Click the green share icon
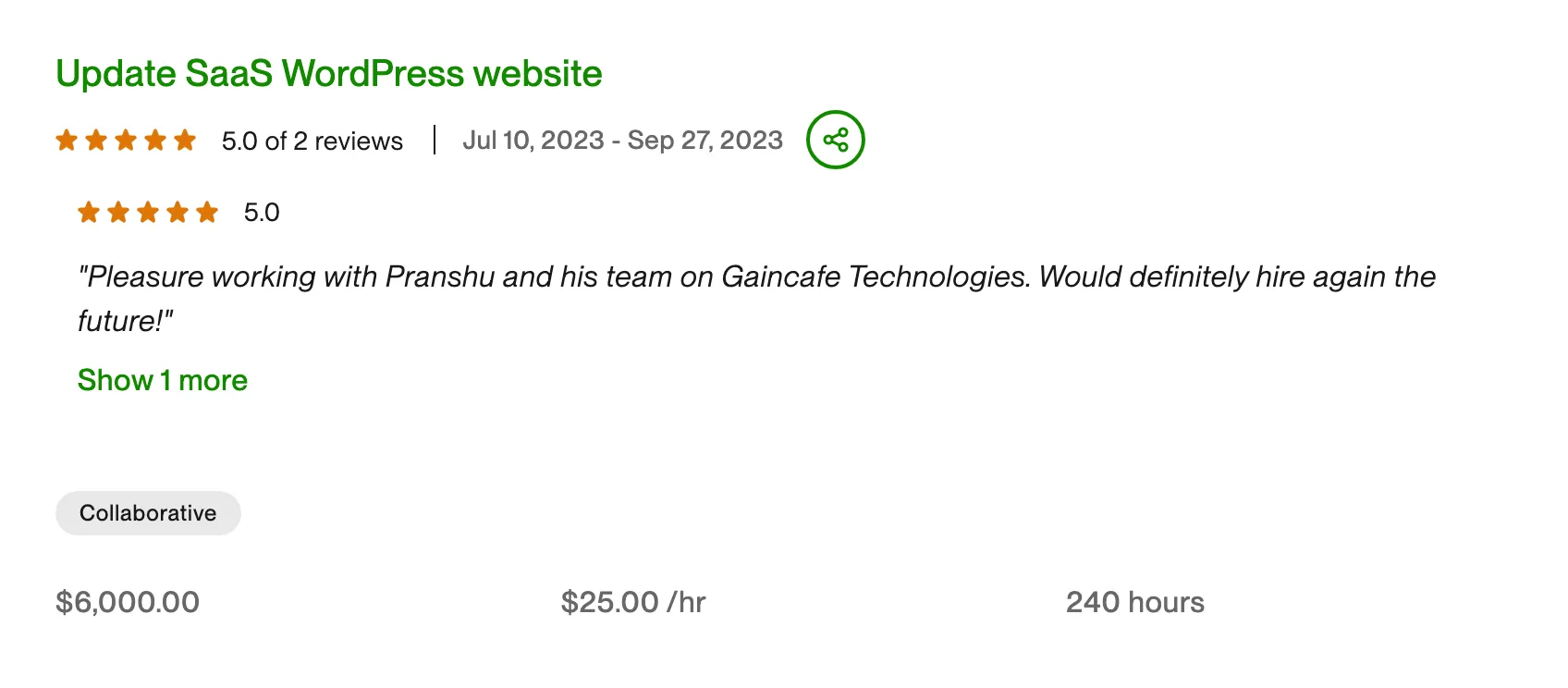1568x688 pixels. coord(835,140)
